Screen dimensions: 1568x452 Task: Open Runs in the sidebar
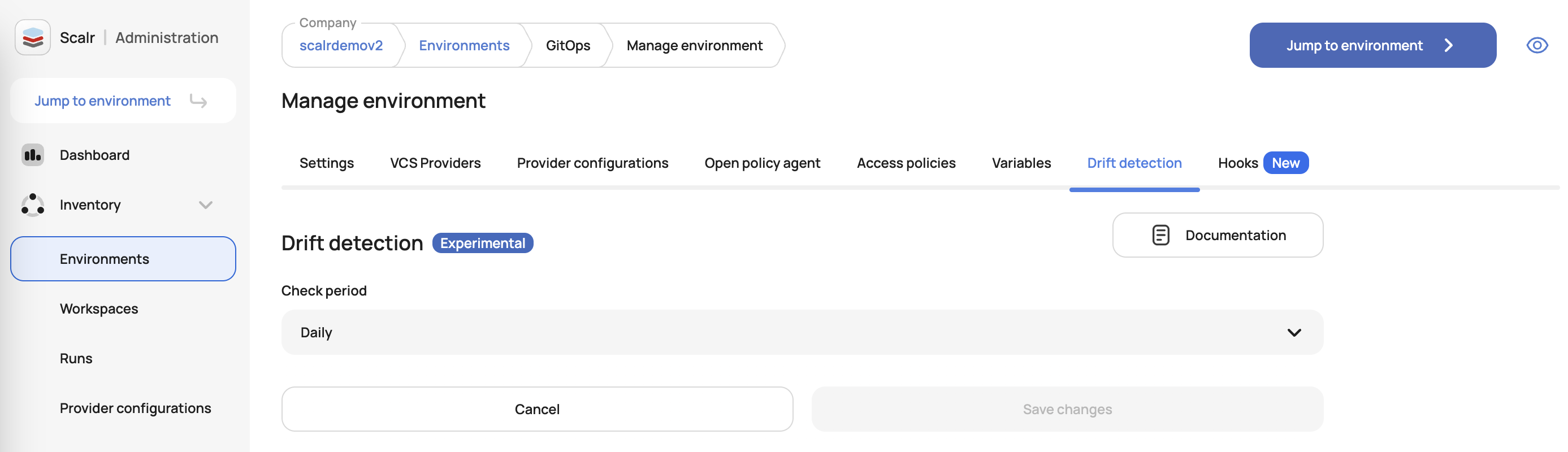(x=76, y=359)
